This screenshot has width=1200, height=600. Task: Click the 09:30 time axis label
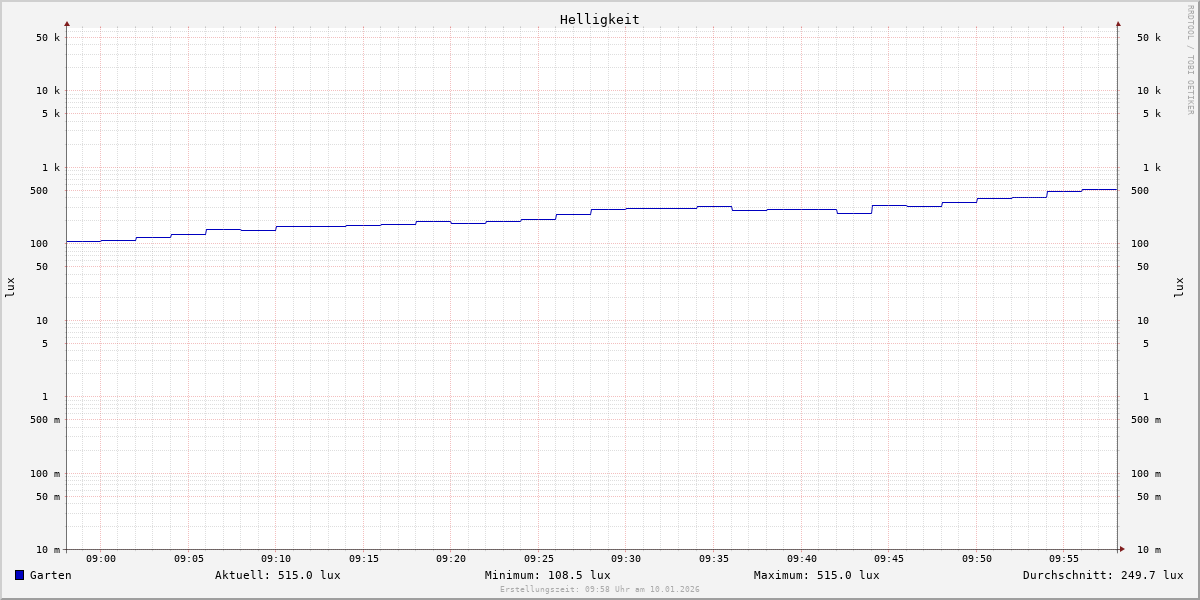626,559
